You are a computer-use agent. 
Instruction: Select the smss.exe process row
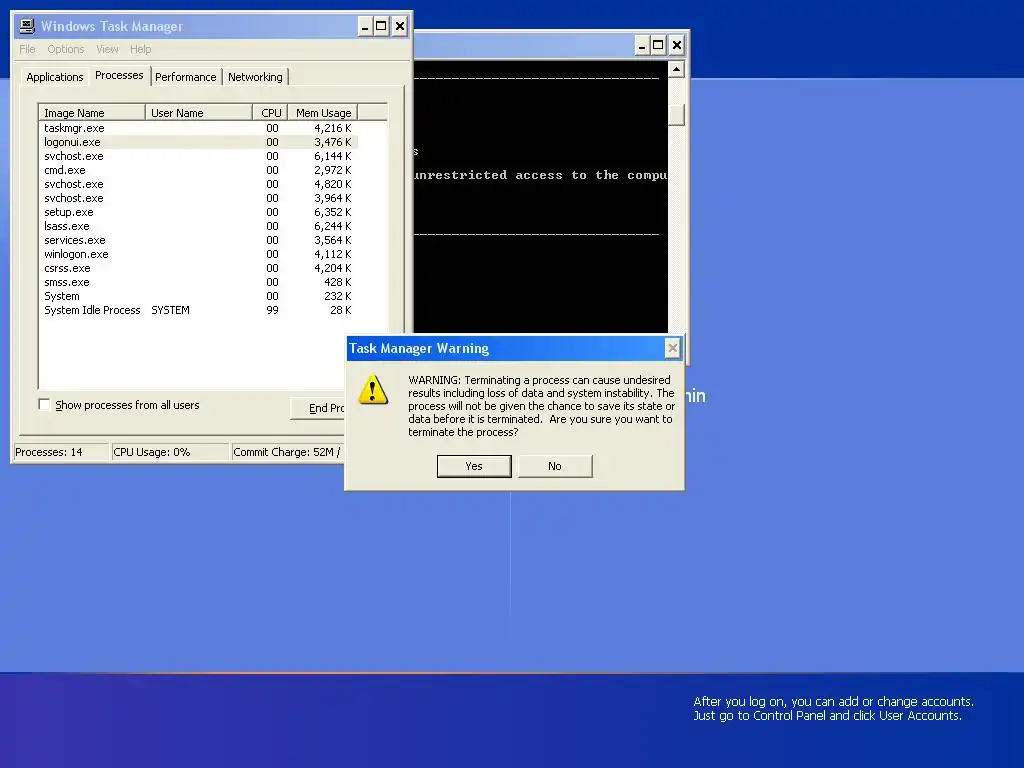pos(198,282)
